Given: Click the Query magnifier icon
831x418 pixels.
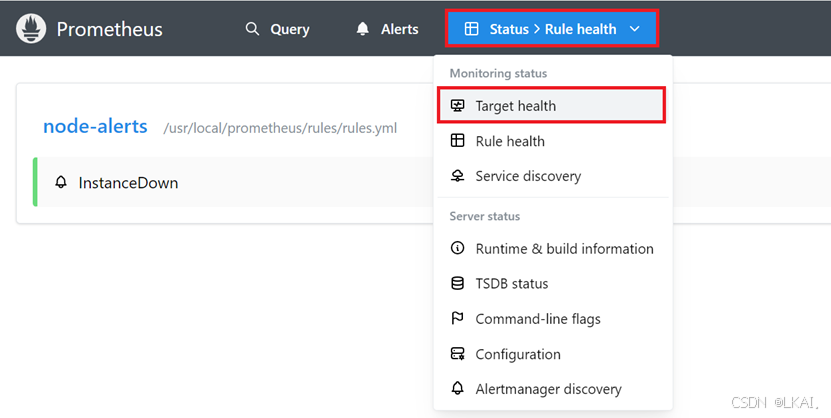Looking at the screenshot, I should point(252,29).
